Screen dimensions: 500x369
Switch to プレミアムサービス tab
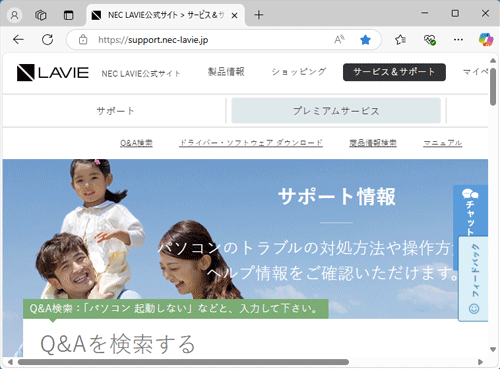pyautogui.click(x=336, y=111)
